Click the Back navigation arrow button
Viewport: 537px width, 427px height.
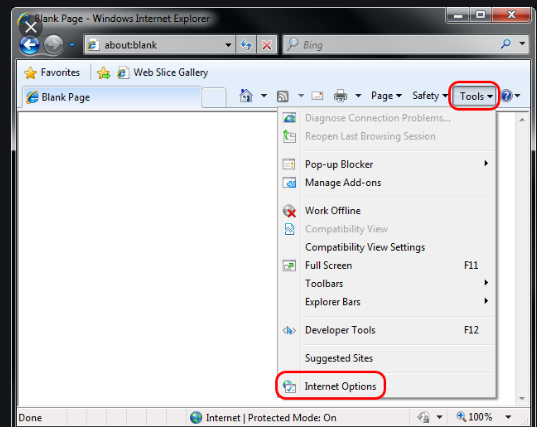30,45
